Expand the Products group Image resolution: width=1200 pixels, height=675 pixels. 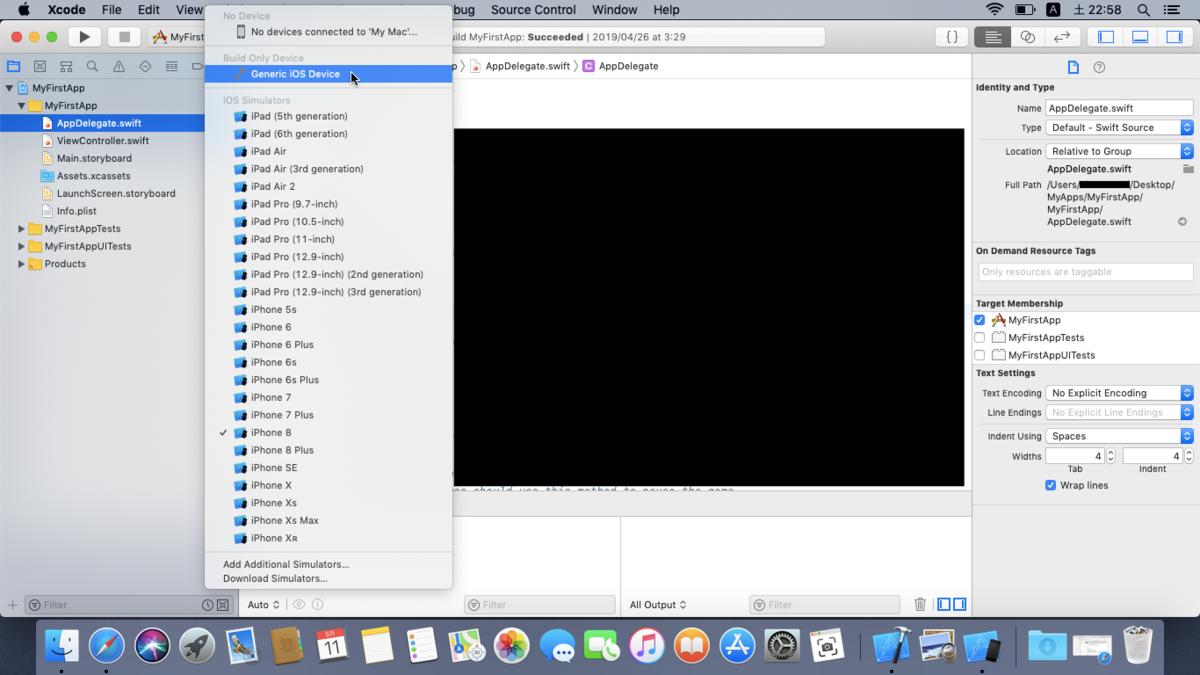(x=22, y=264)
